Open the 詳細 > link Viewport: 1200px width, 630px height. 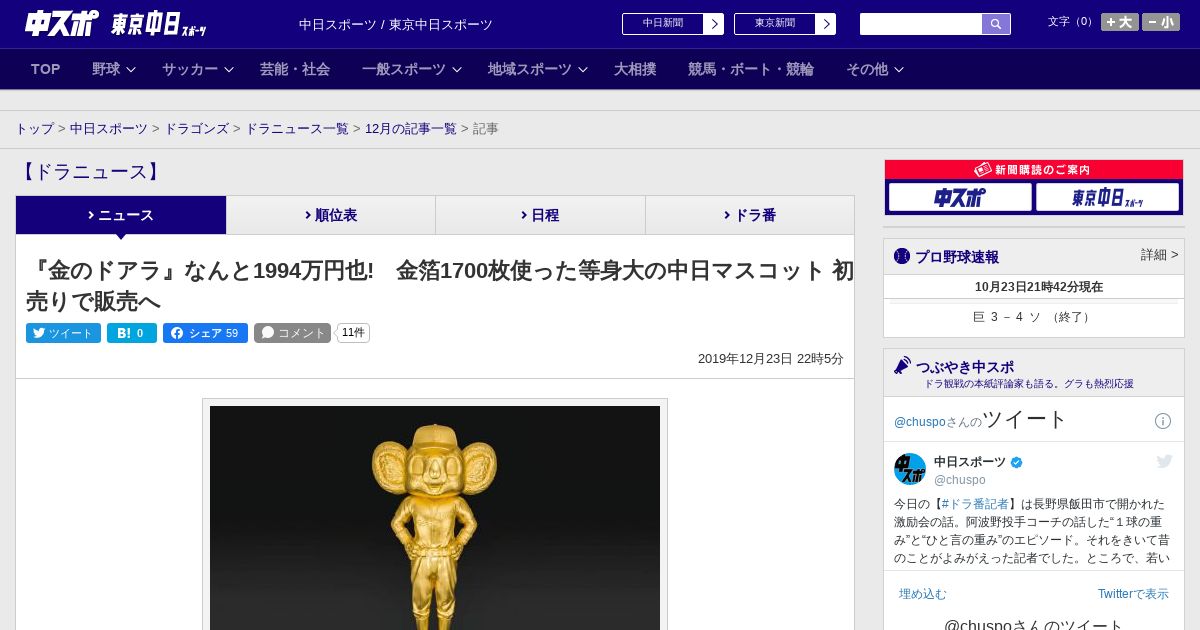[1159, 255]
